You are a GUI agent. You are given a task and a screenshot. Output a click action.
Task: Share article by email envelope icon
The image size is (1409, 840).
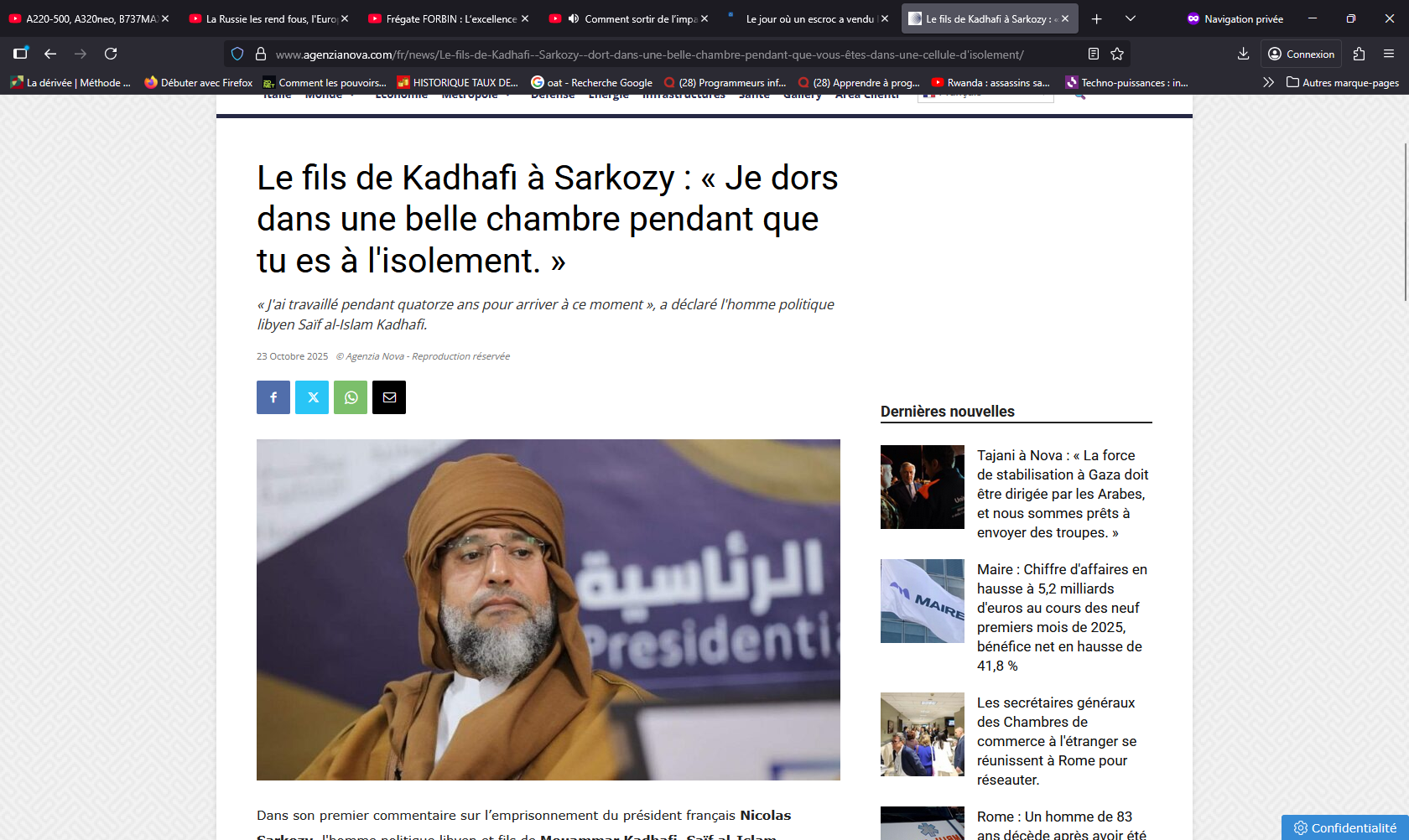point(389,397)
